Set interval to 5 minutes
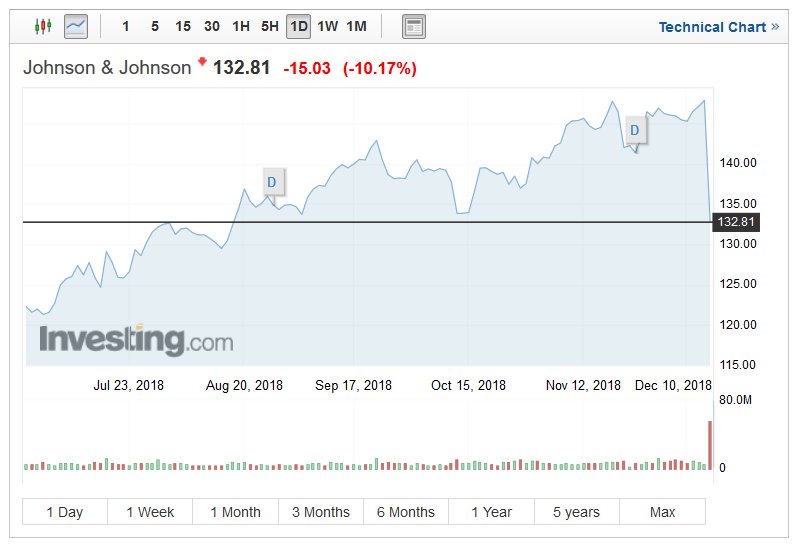Image resolution: width=797 pixels, height=545 pixels. pos(155,26)
